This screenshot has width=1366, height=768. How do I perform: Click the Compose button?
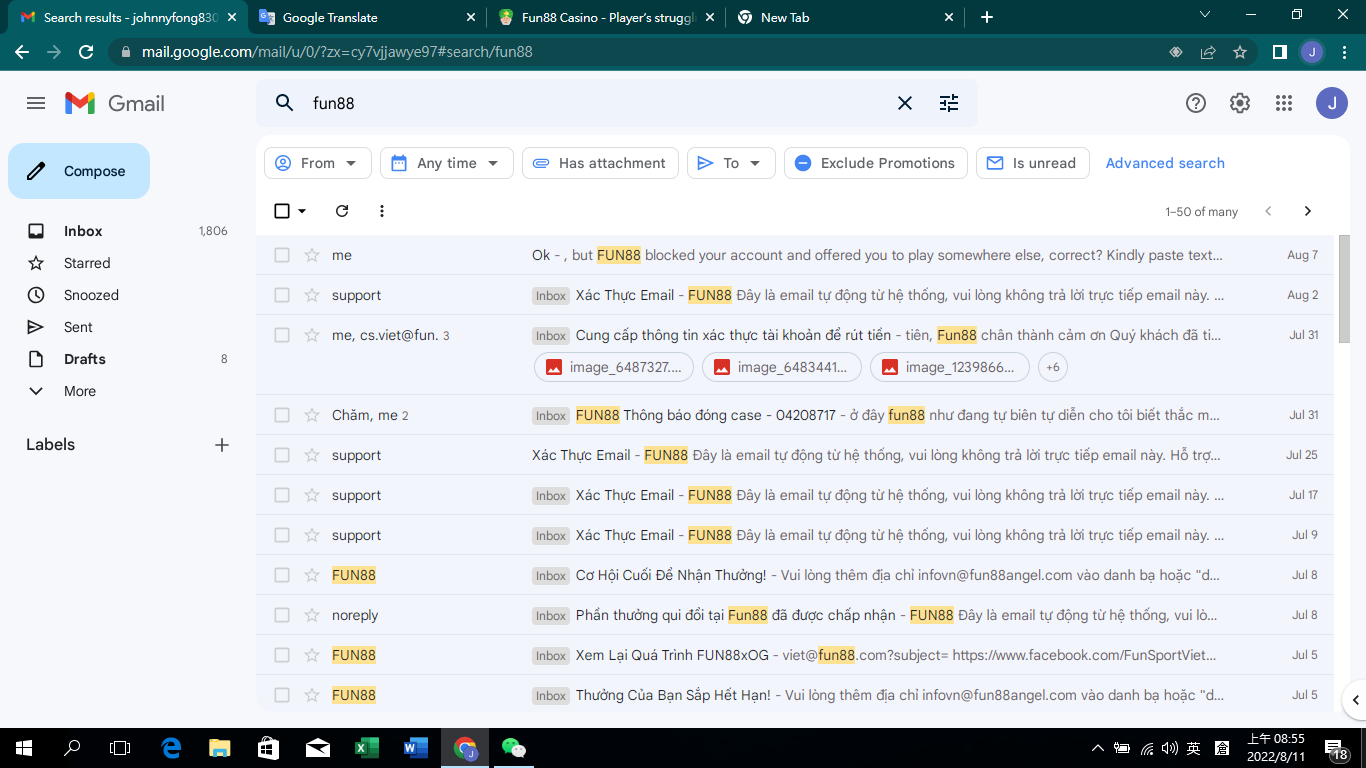pyautogui.click(x=79, y=171)
